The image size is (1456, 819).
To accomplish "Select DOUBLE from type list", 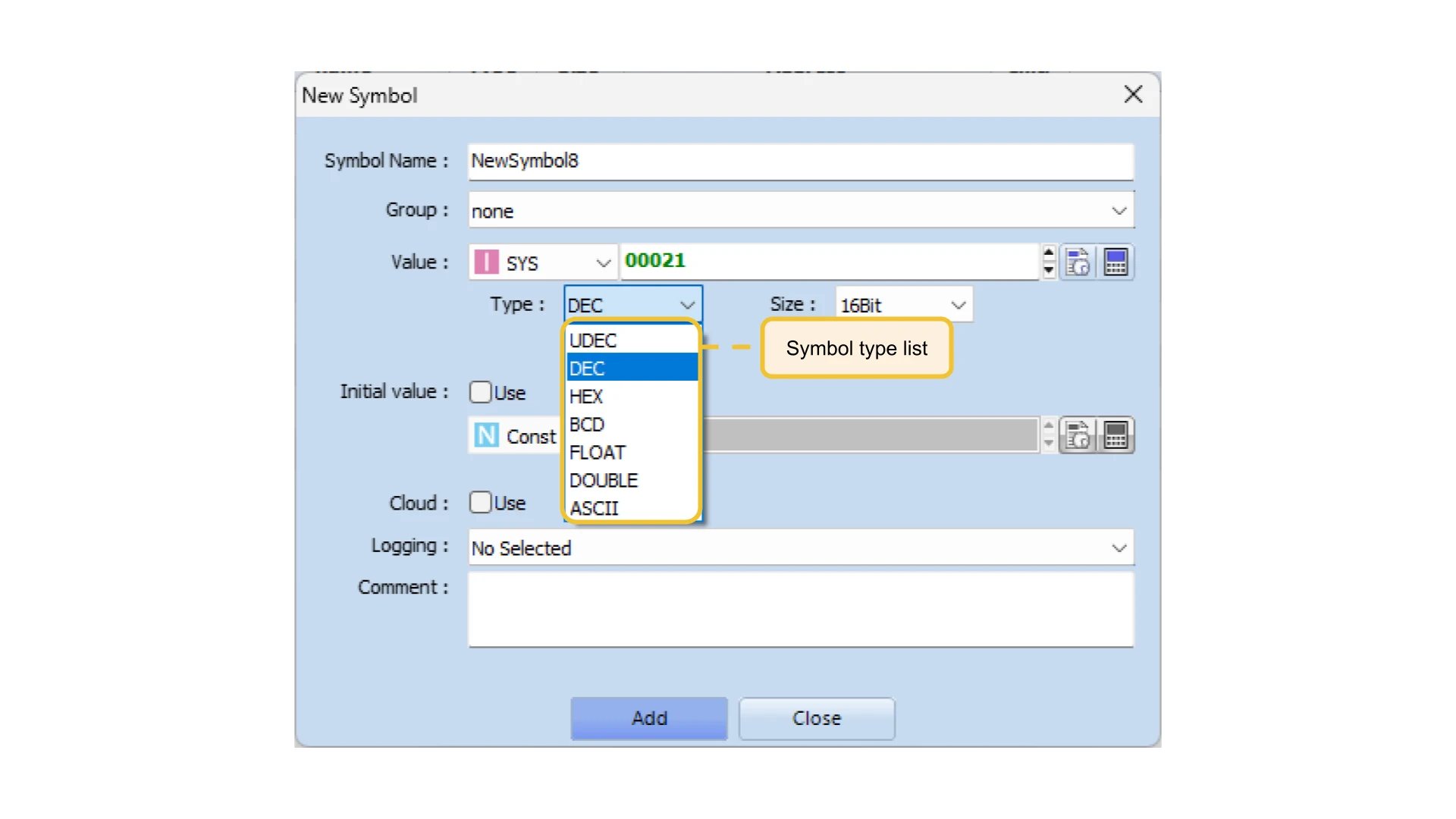I will (x=632, y=481).
